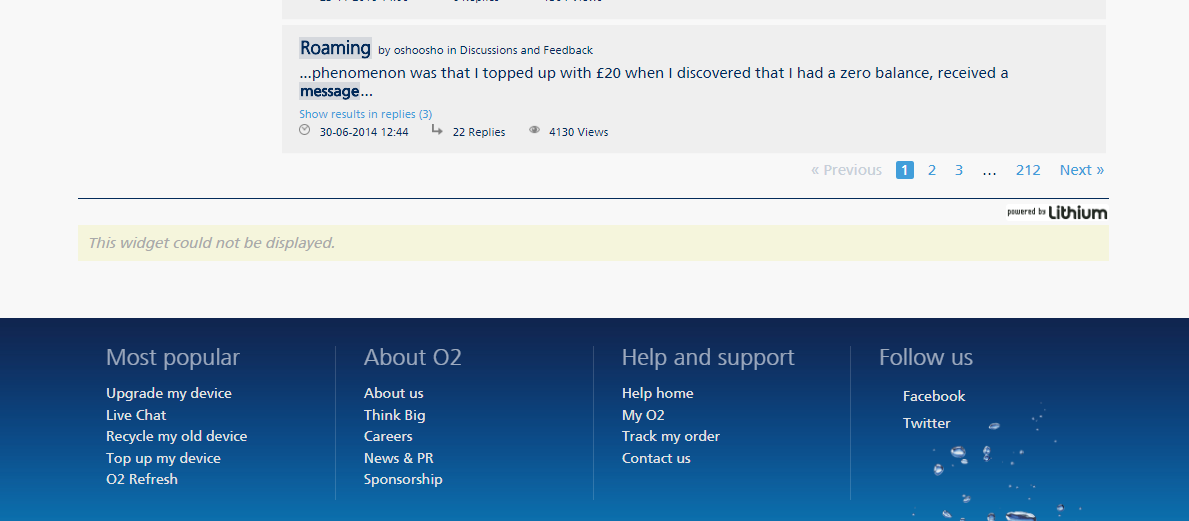Visit the Careers footer link
This screenshot has height=521, width=1189.
388,436
